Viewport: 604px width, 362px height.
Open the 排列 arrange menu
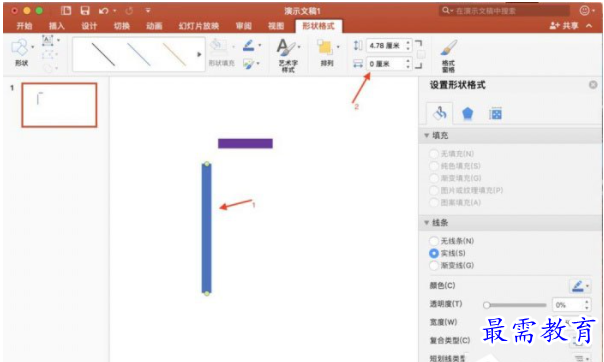(x=327, y=52)
